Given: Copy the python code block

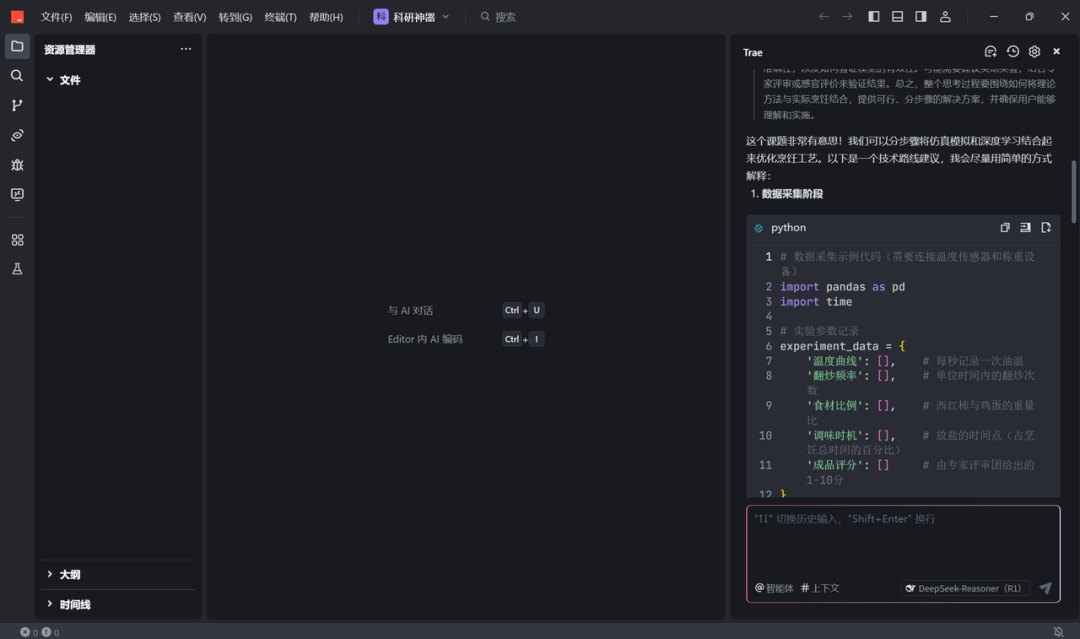Looking at the screenshot, I should point(1005,228).
